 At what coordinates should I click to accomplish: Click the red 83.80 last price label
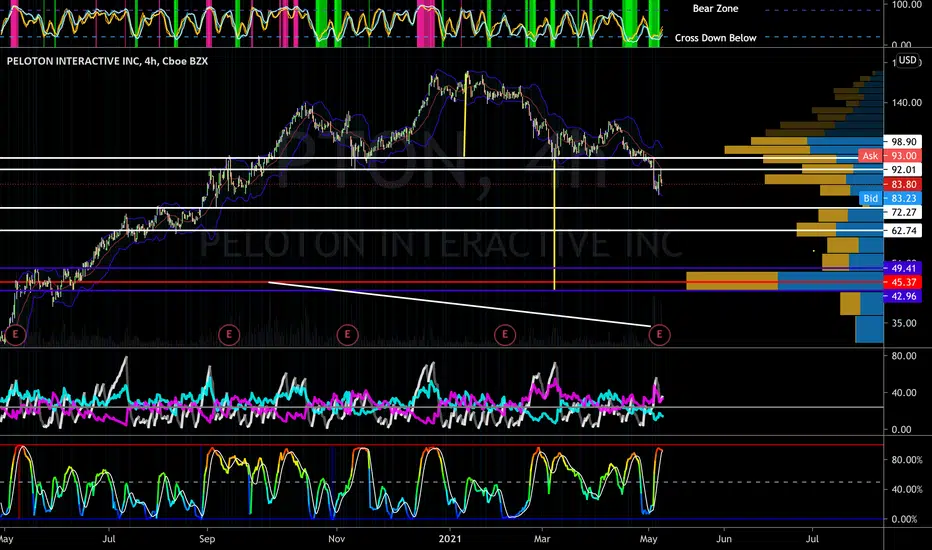(903, 184)
